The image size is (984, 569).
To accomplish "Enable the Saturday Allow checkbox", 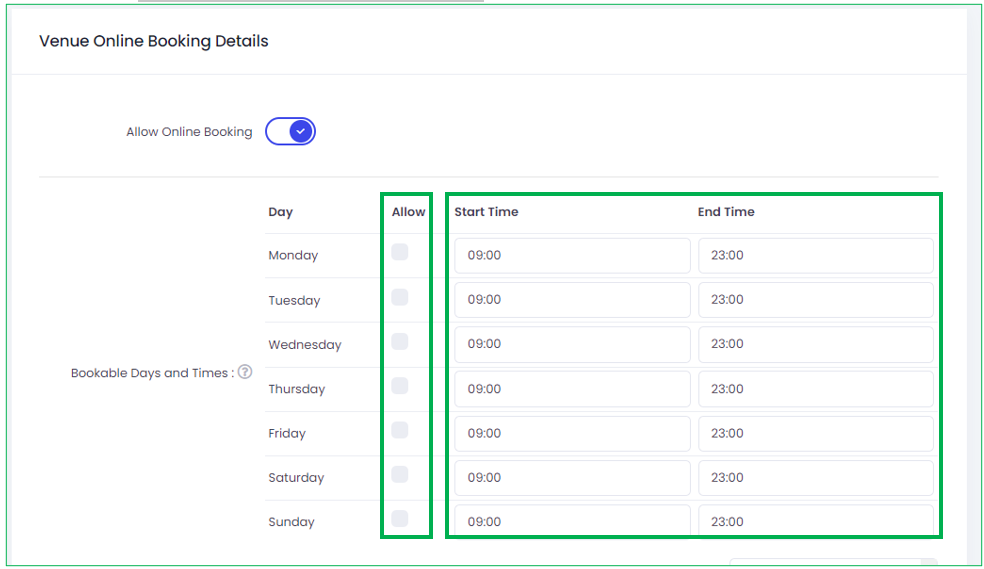I will coord(400,474).
